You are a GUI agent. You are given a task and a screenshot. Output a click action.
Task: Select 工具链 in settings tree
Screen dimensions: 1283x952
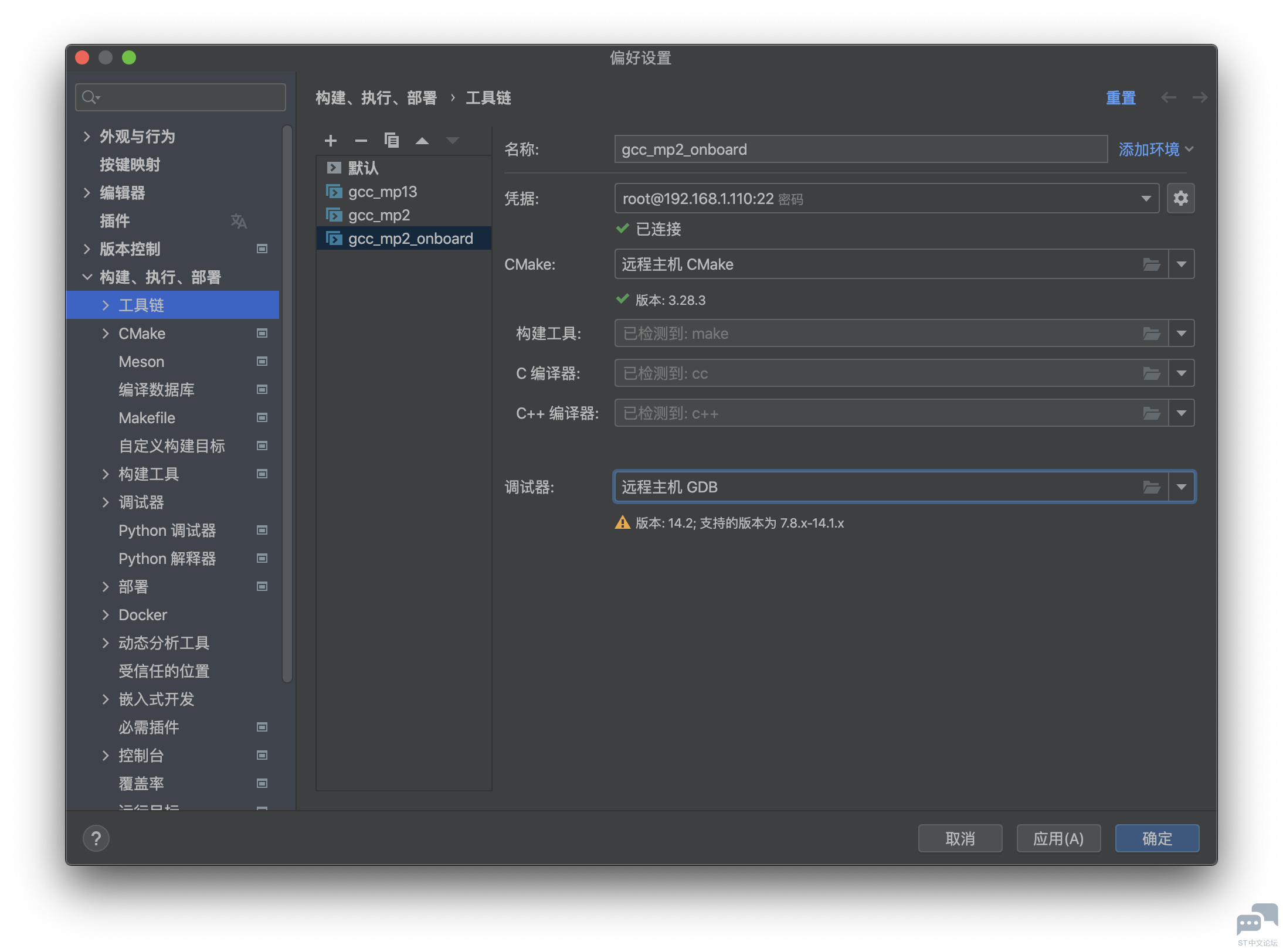(172, 305)
